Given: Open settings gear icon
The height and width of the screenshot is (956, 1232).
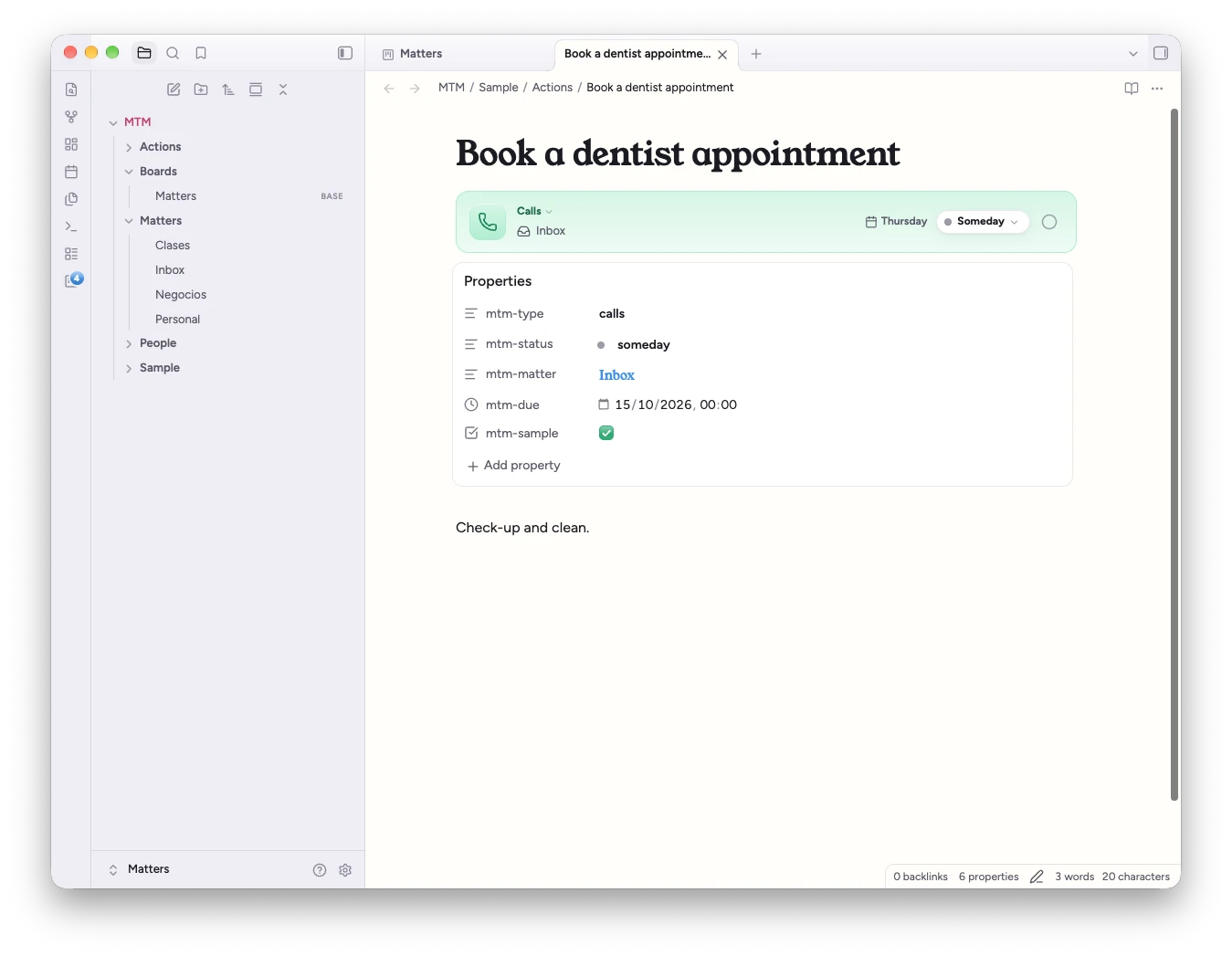Looking at the screenshot, I should click(x=345, y=870).
